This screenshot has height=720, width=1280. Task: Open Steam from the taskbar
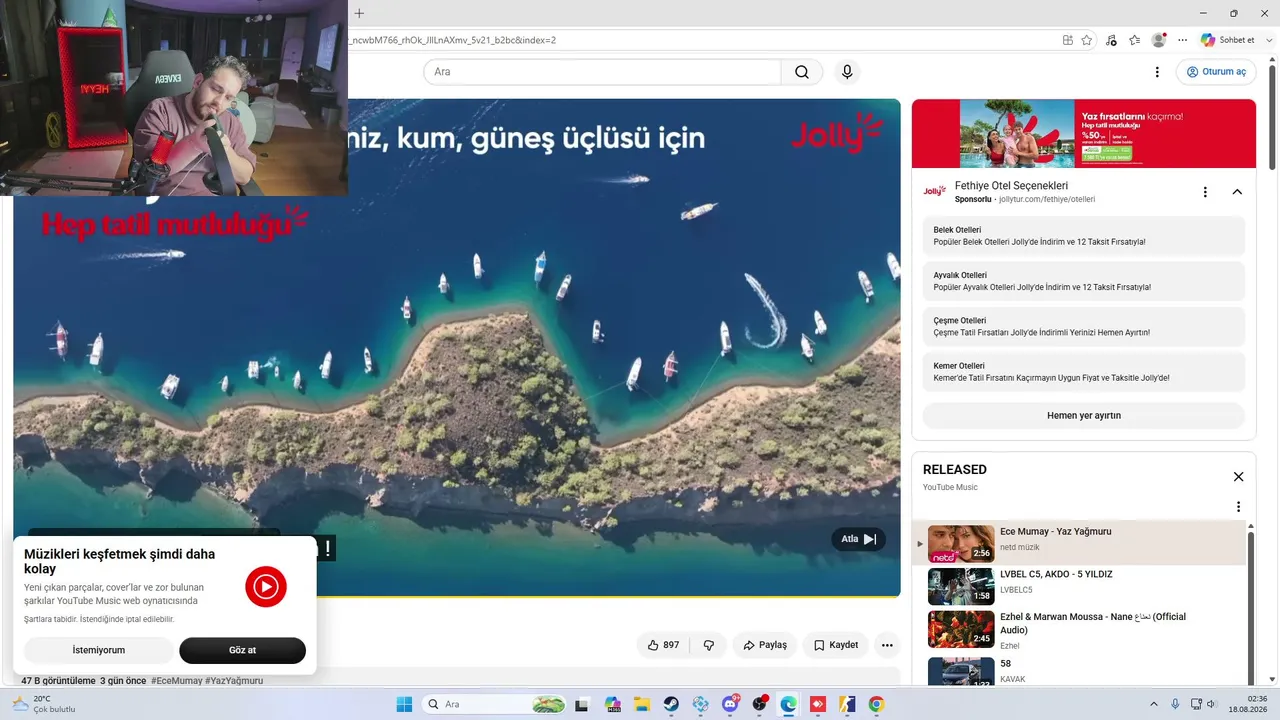(671, 704)
